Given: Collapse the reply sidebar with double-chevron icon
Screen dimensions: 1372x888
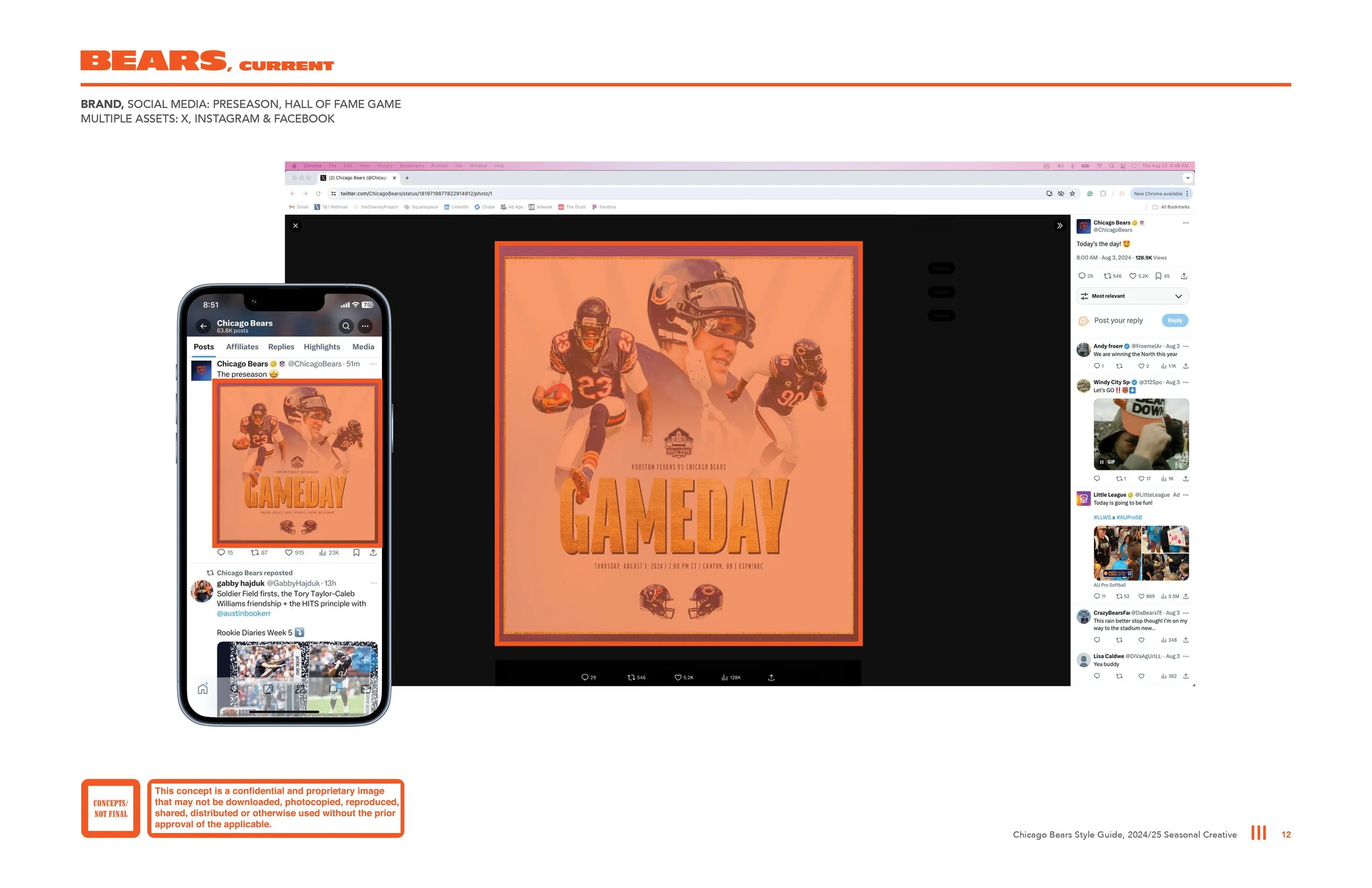Looking at the screenshot, I should [x=1060, y=226].
